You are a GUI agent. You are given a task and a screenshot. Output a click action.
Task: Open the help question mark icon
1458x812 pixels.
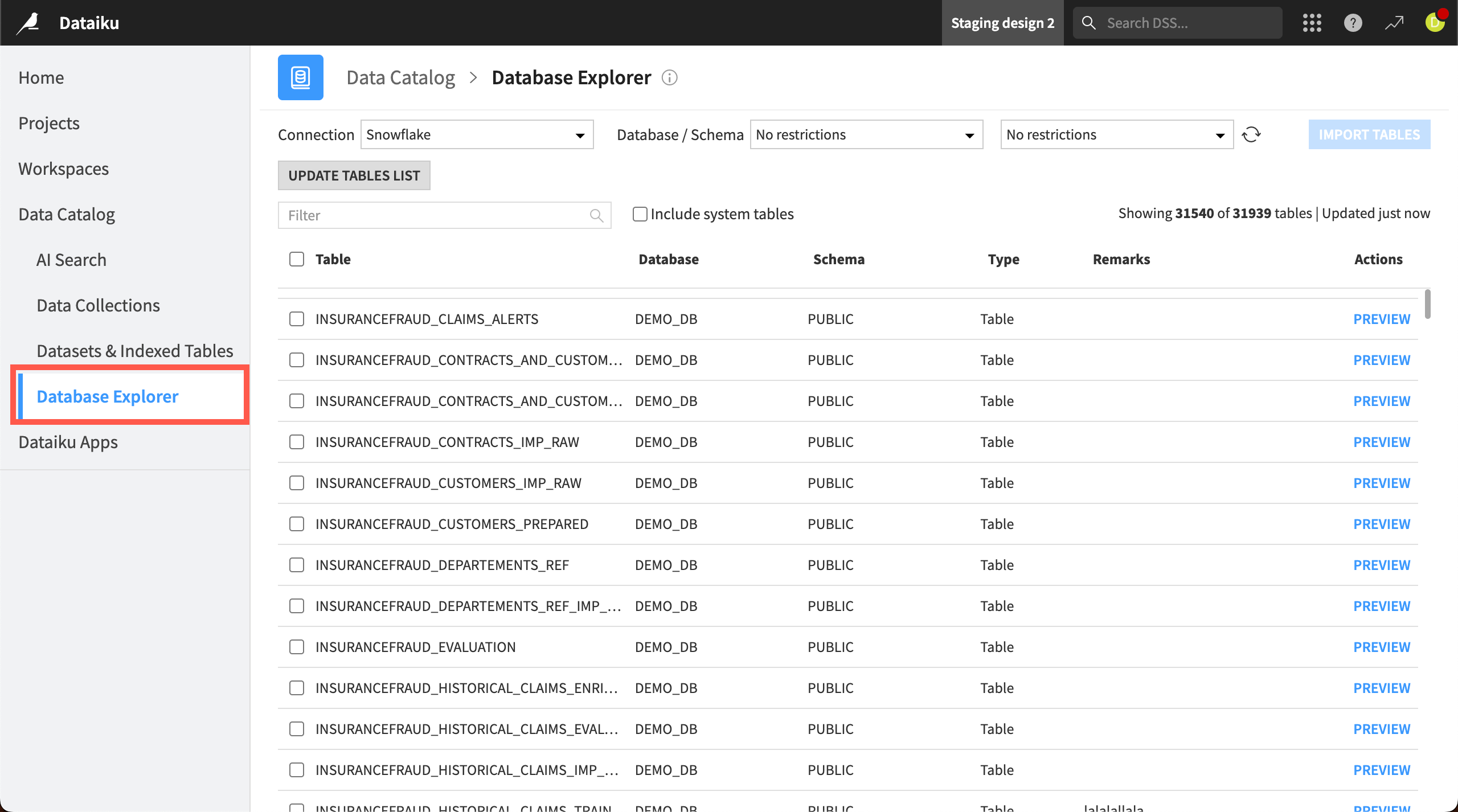(1353, 23)
